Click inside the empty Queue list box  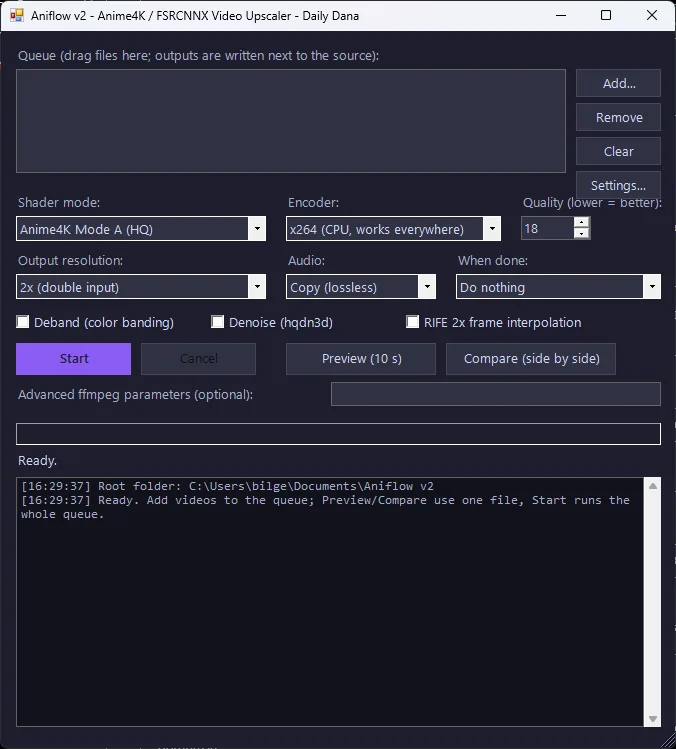(x=291, y=121)
